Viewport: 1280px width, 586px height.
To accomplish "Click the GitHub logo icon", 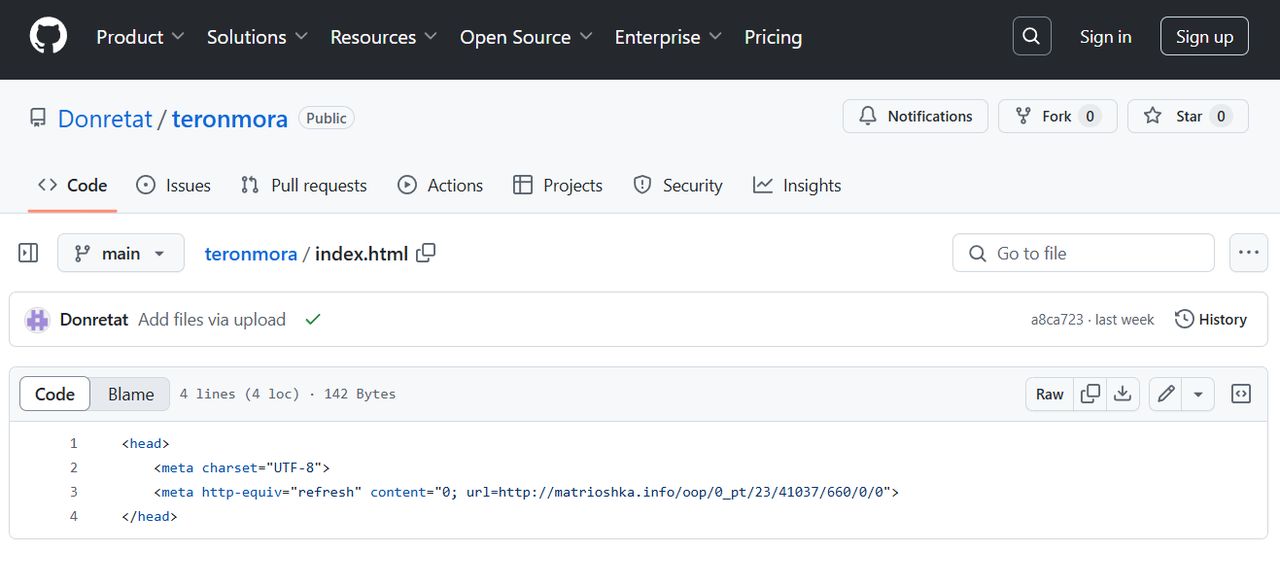I will [x=48, y=37].
